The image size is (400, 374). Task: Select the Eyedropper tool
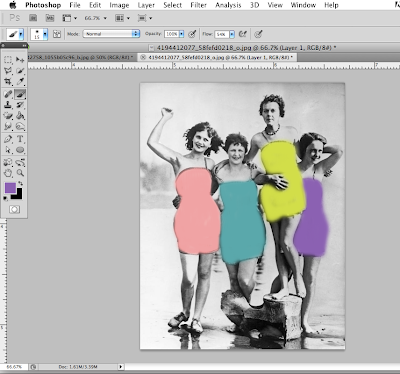(x=20, y=81)
